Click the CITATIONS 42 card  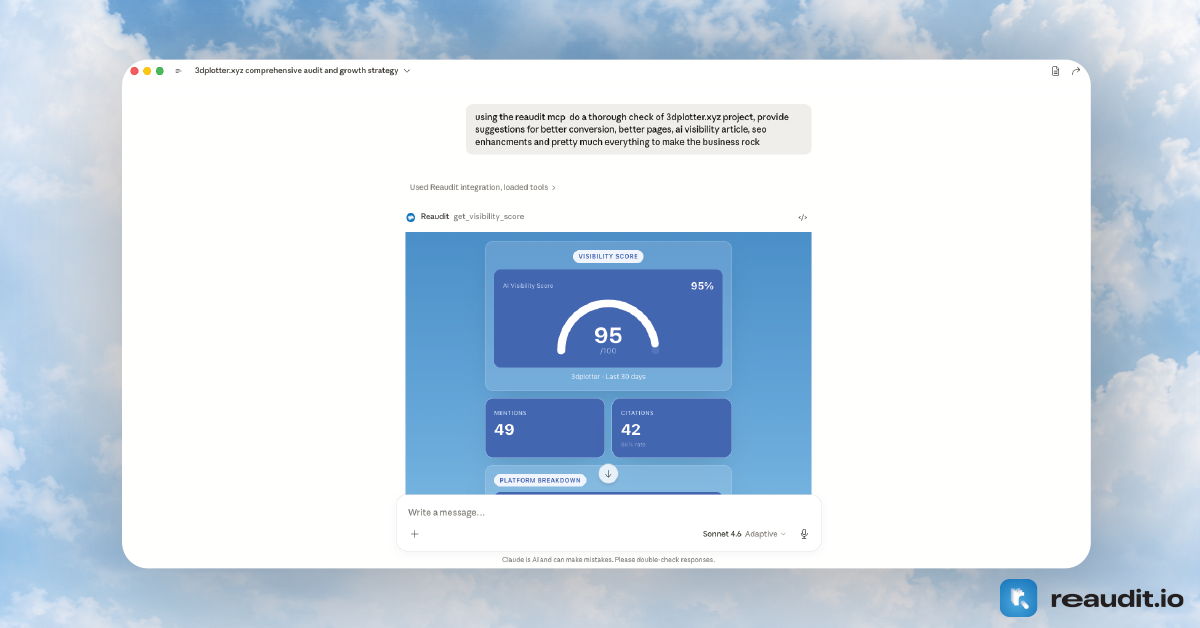[x=671, y=428]
